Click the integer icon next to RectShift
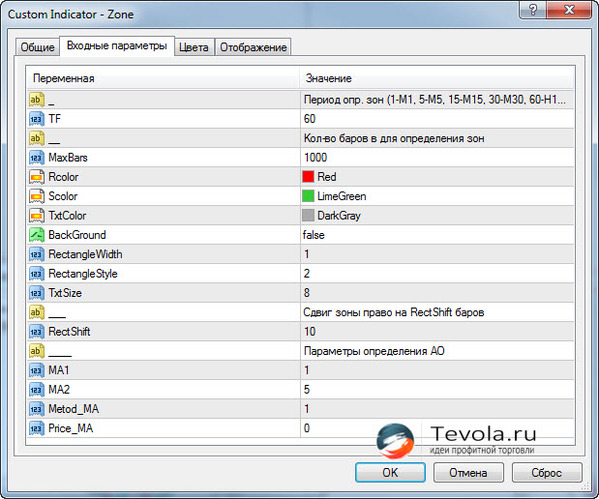 (x=36, y=332)
